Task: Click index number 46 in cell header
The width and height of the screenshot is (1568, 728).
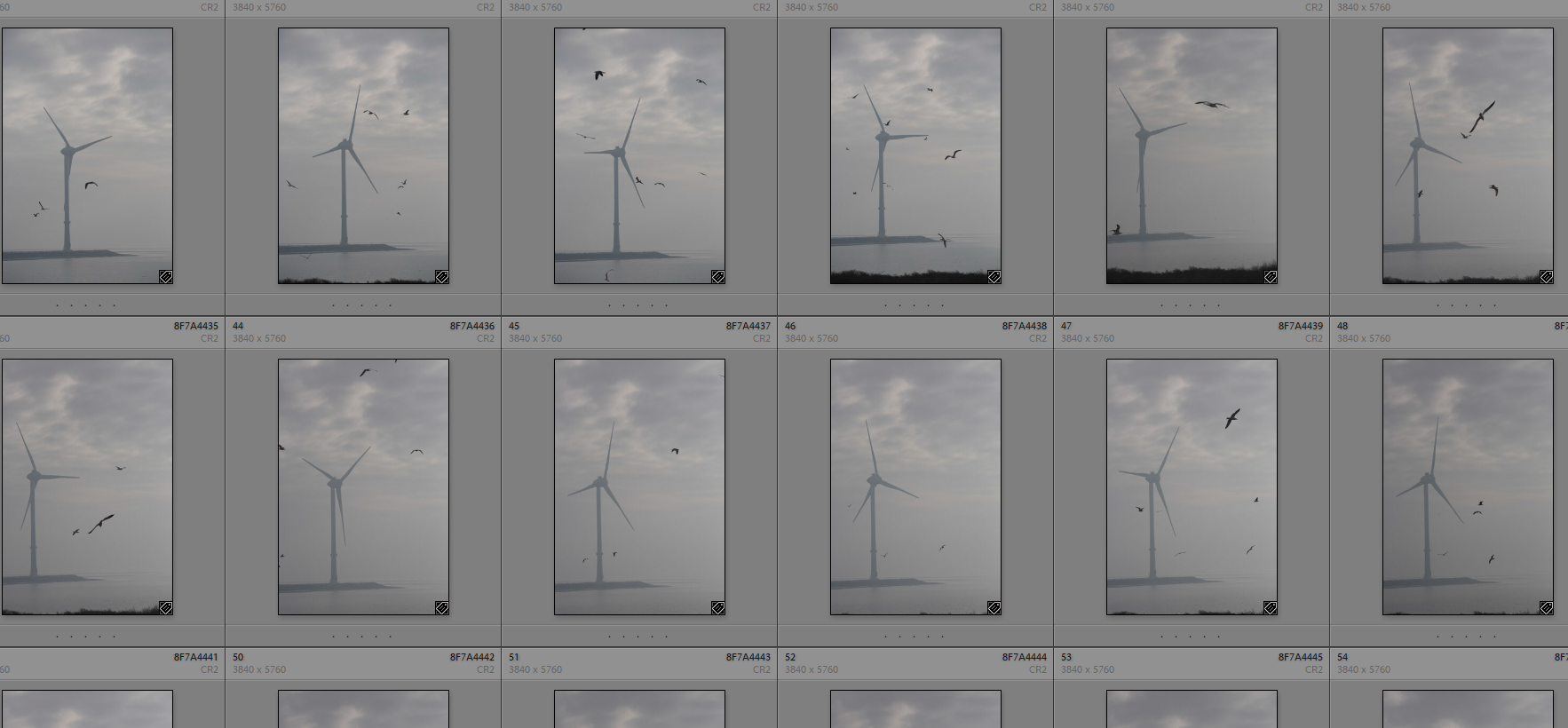Action: (x=790, y=327)
